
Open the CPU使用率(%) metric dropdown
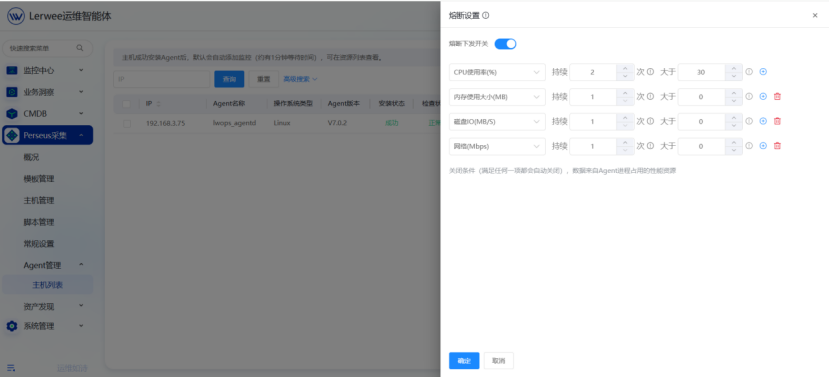(x=498, y=72)
